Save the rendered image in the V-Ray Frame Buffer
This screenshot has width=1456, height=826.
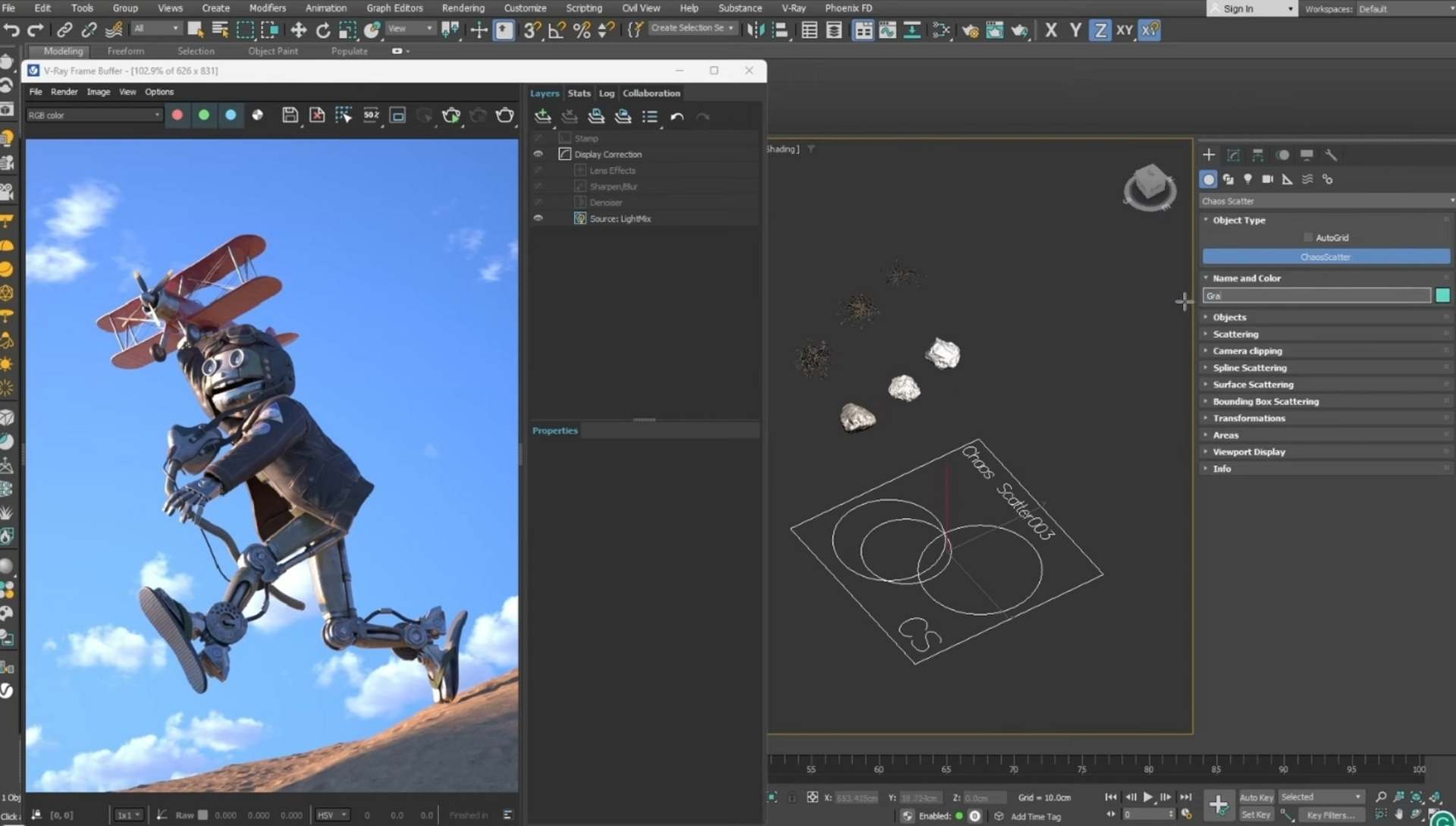290,115
